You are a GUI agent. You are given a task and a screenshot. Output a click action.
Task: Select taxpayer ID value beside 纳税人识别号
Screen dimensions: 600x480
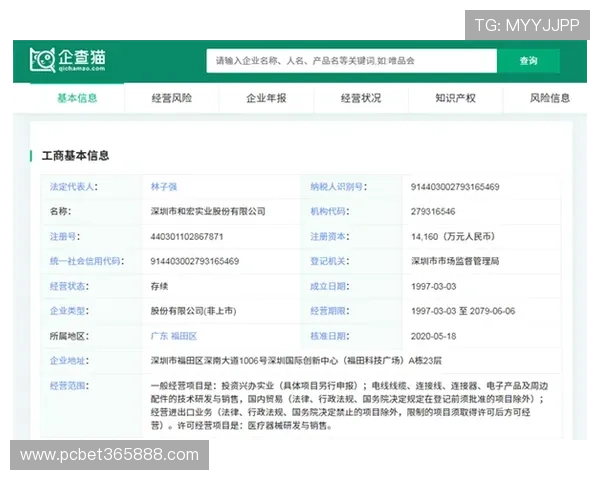click(455, 187)
